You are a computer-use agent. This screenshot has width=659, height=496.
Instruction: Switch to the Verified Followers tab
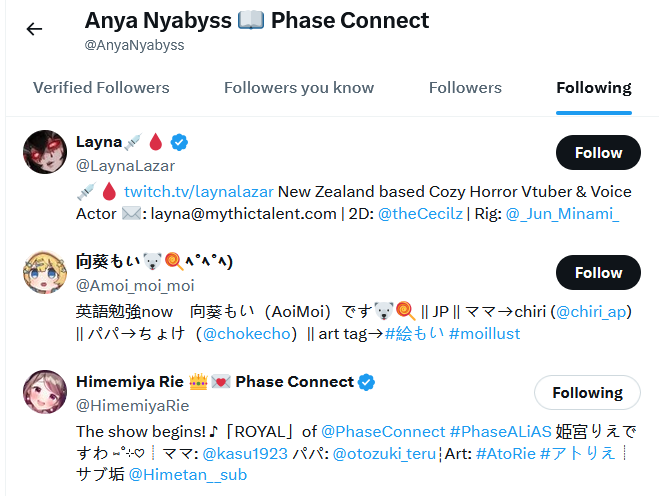pyautogui.click(x=101, y=88)
